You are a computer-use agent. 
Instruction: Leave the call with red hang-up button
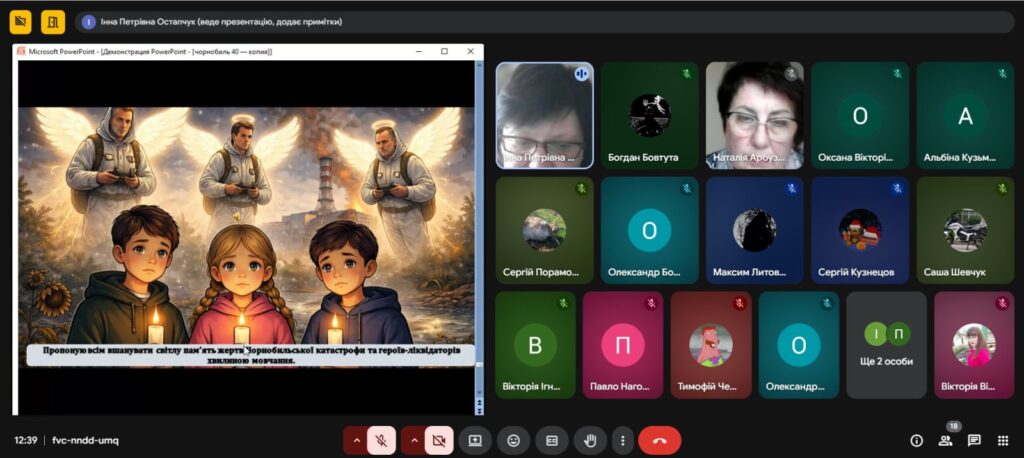(x=659, y=440)
